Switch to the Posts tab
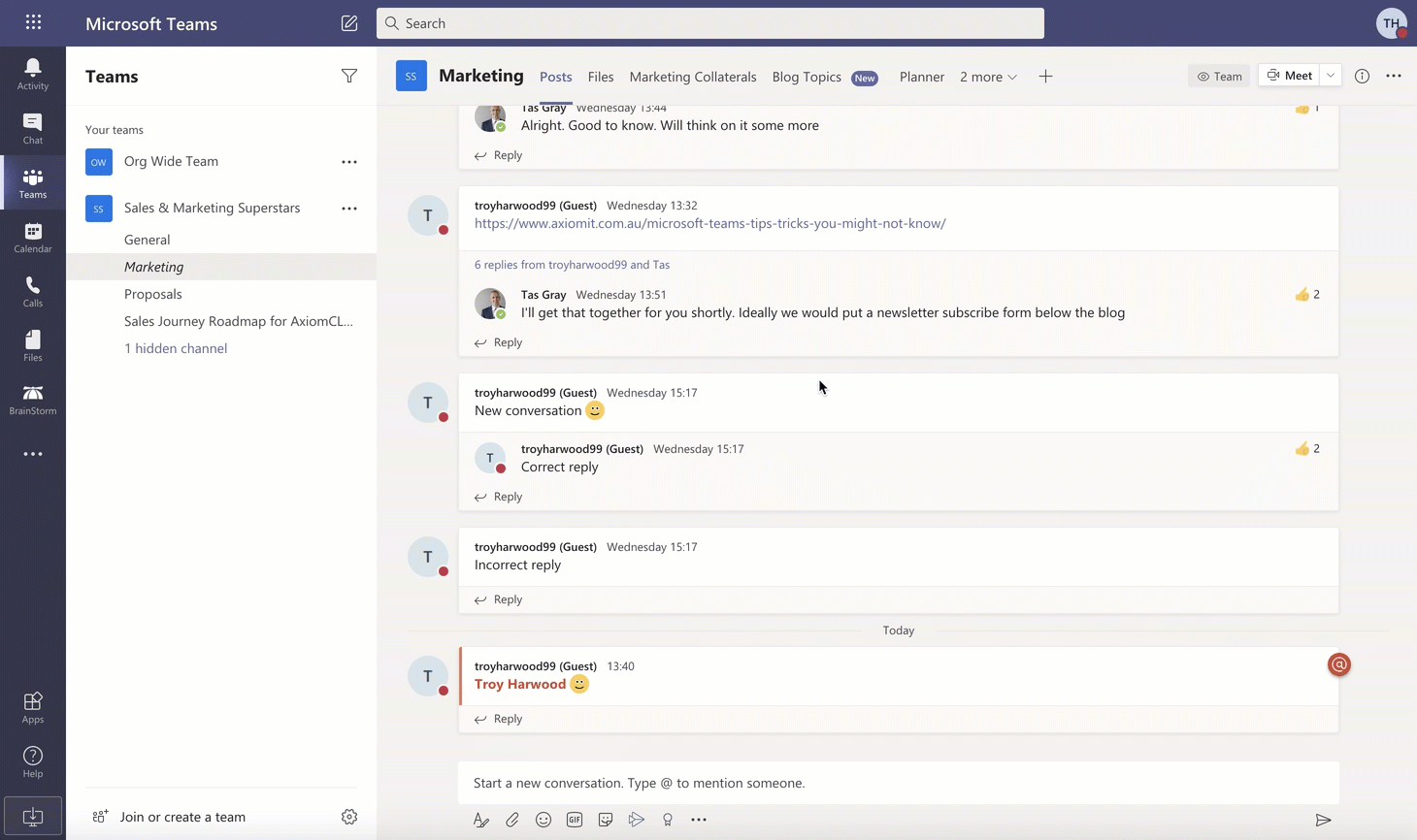 555,77
